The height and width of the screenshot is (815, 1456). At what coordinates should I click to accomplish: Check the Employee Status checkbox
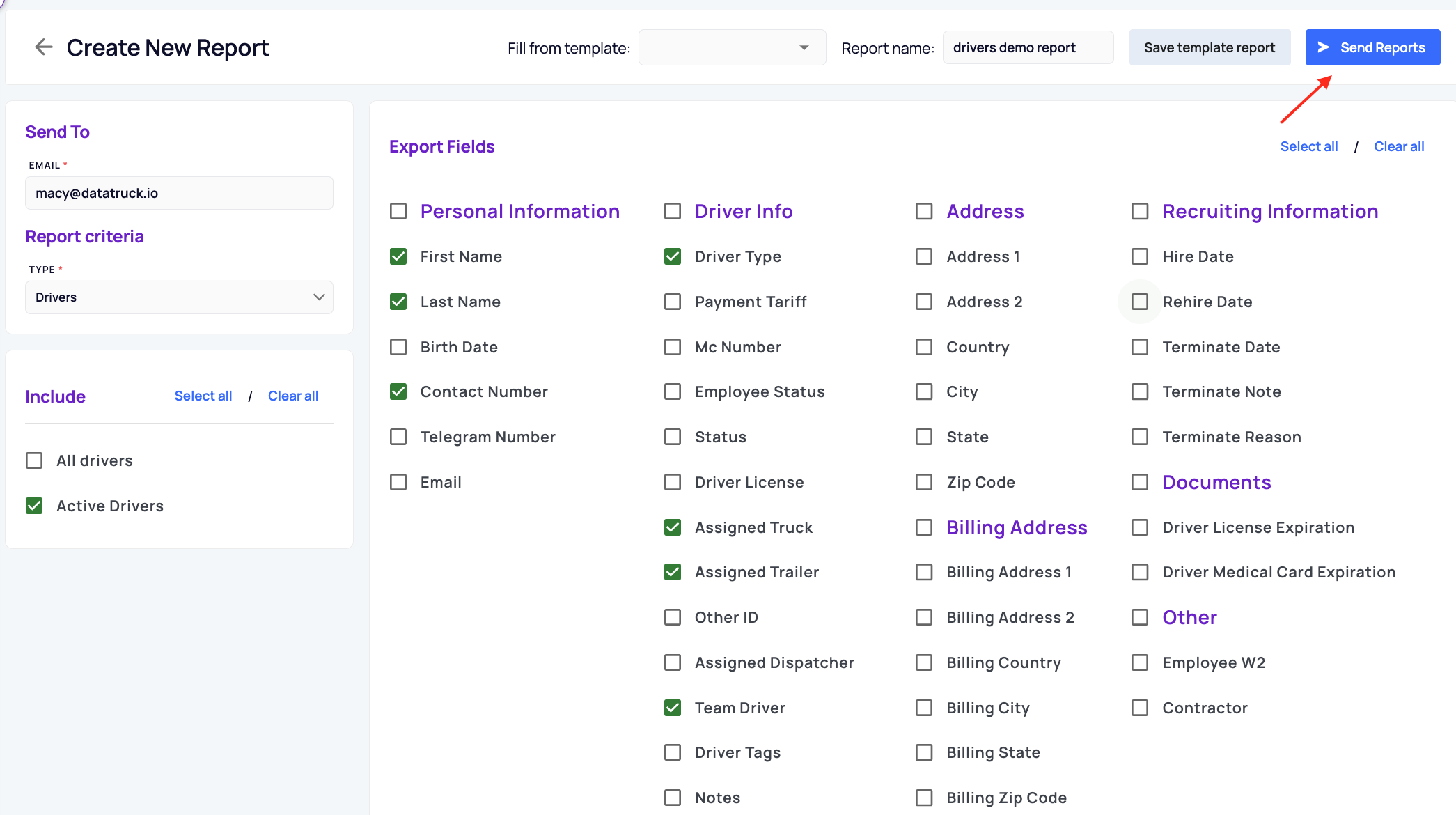coord(673,391)
